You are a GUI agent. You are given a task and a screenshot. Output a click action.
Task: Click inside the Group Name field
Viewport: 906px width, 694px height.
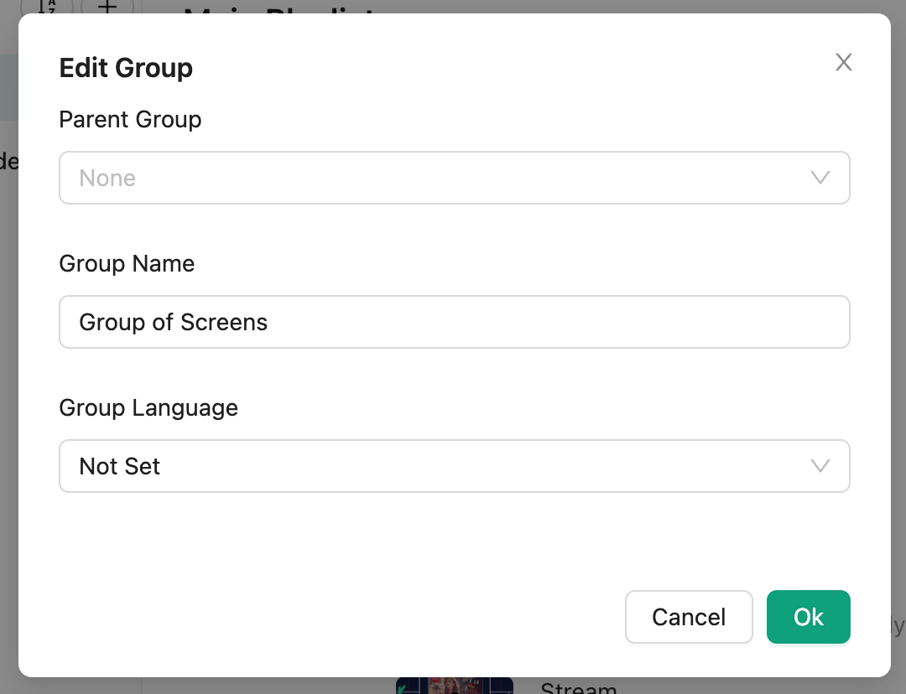coord(454,322)
